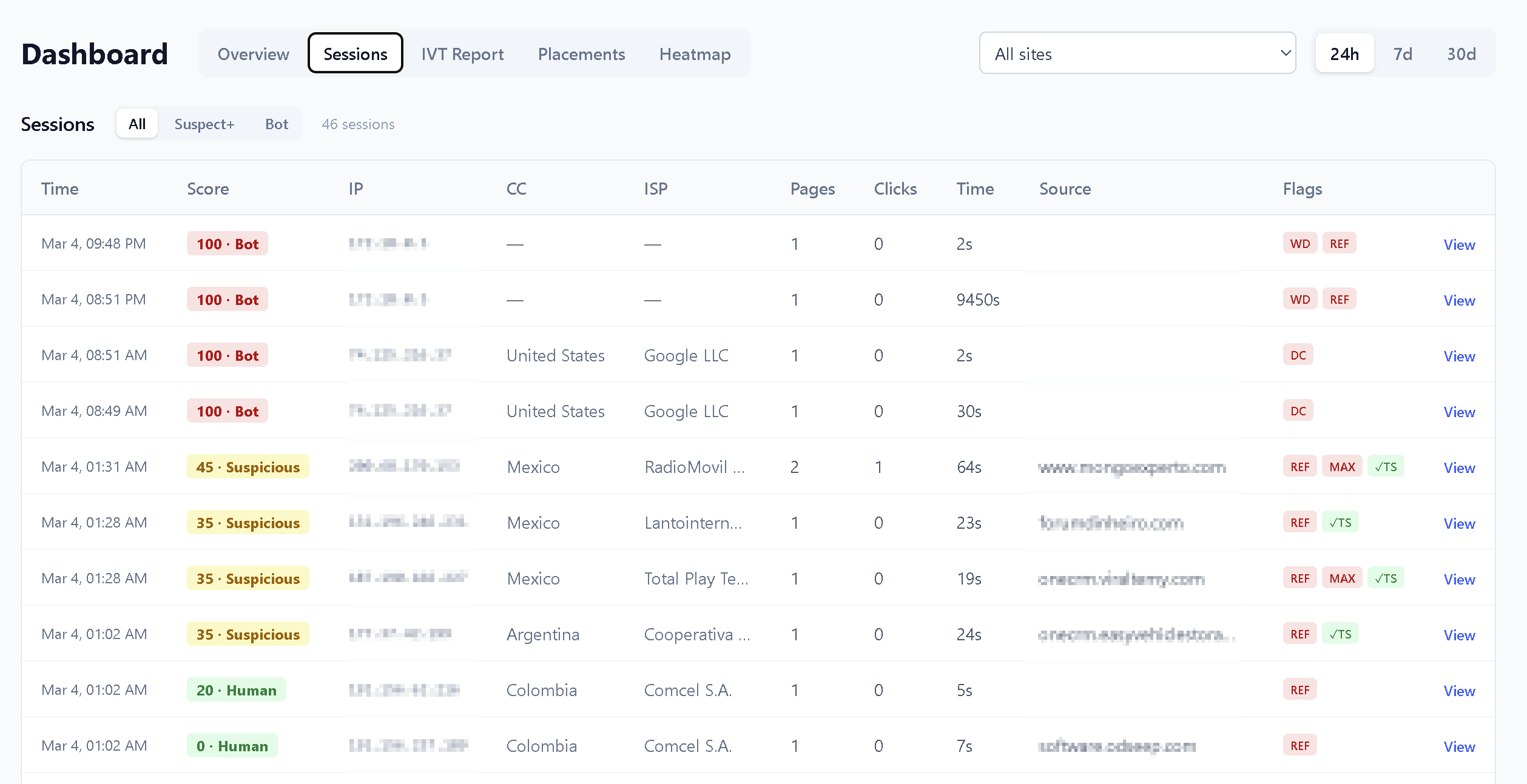View the Argentina session details

click(x=1459, y=635)
